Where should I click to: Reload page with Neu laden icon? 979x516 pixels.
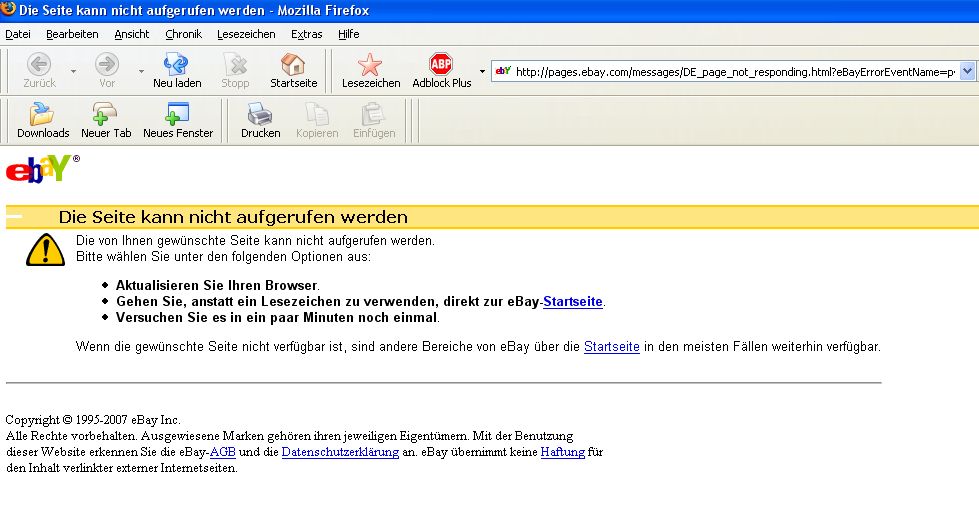[x=177, y=64]
